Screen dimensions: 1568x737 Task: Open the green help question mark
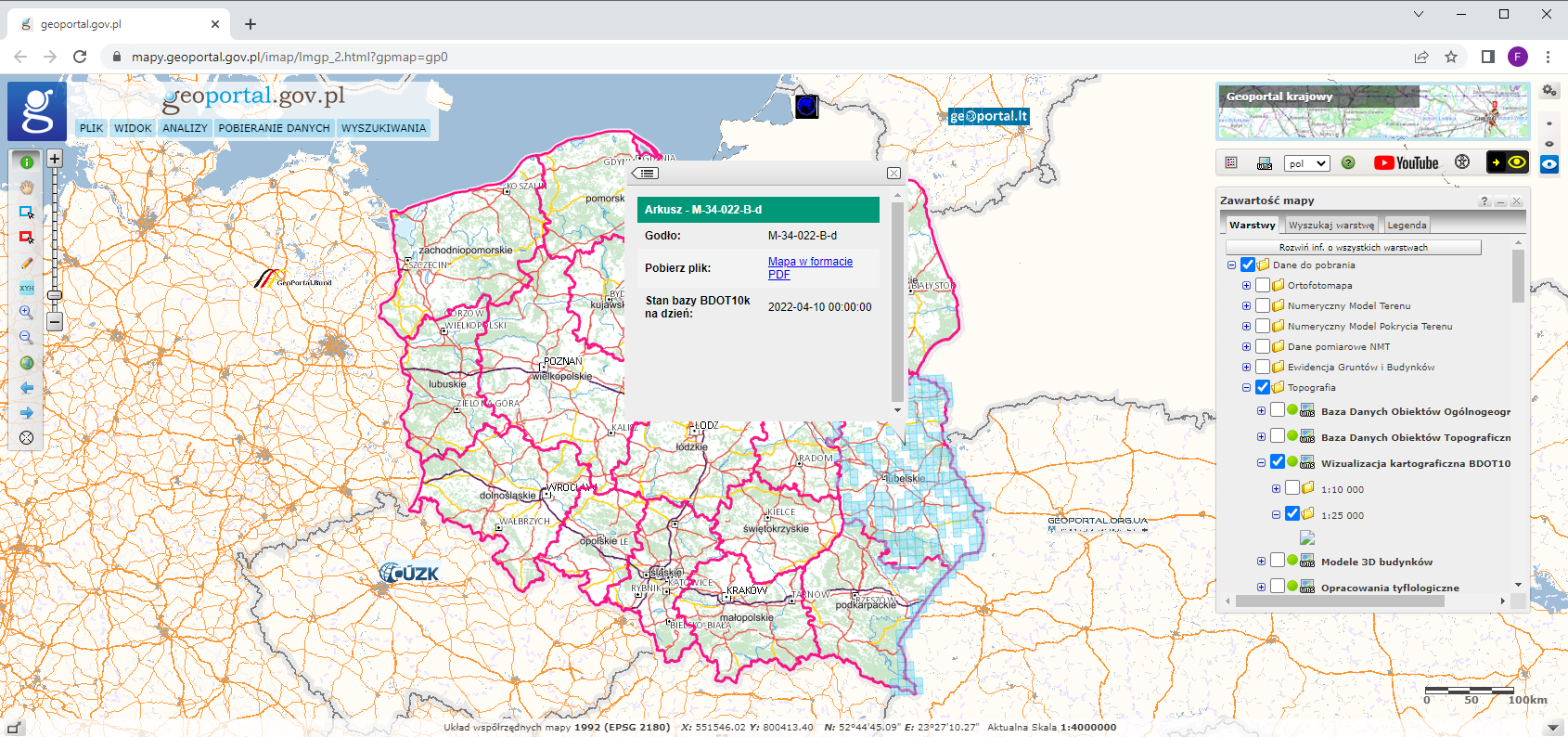pos(1348,163)
